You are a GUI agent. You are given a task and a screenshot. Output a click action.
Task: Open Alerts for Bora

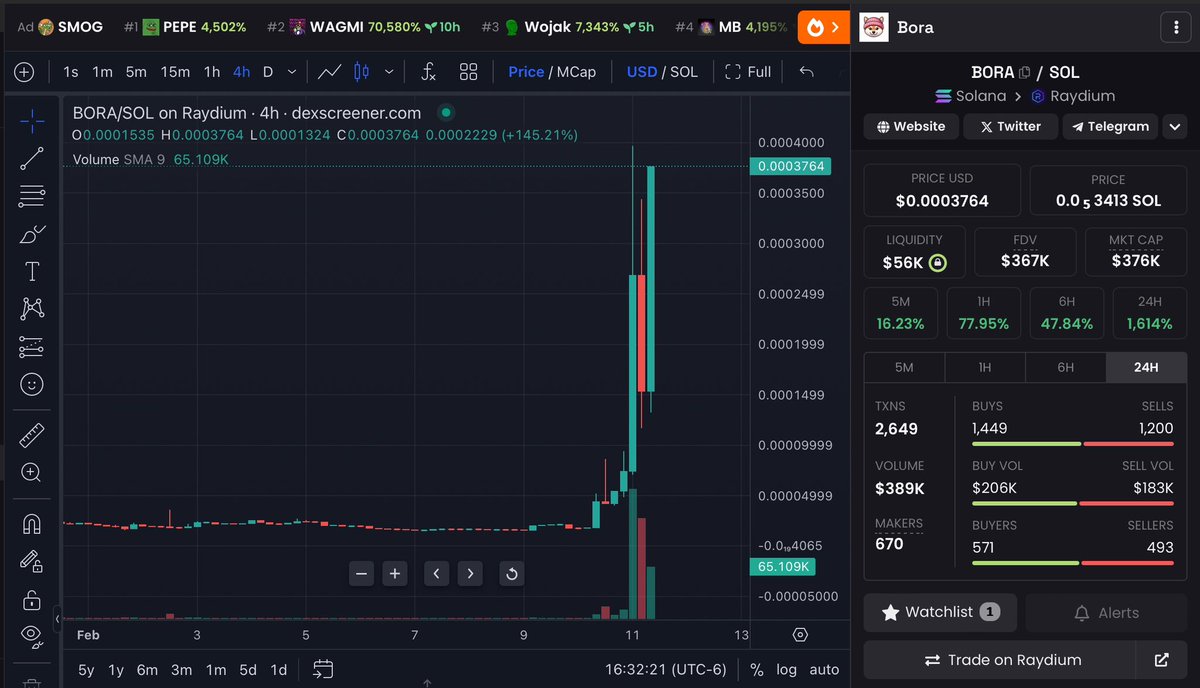[1106, 612]
